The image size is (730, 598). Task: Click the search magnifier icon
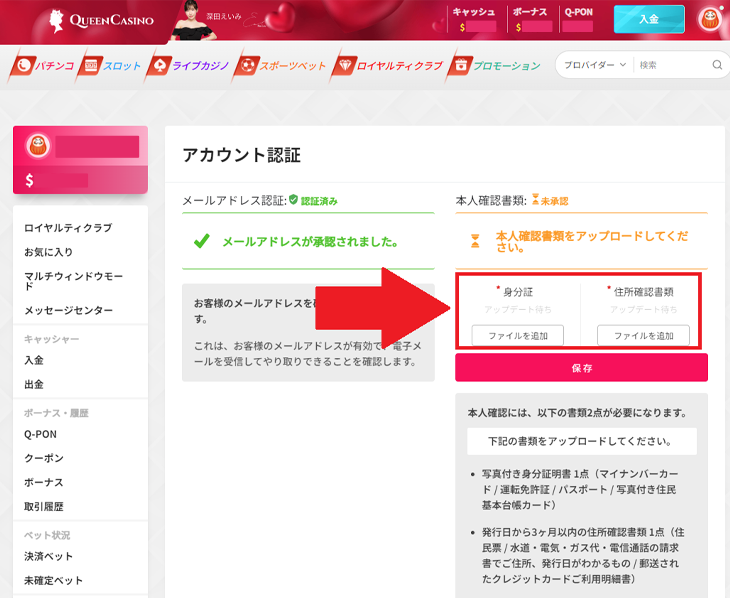[x=717, y=65]
